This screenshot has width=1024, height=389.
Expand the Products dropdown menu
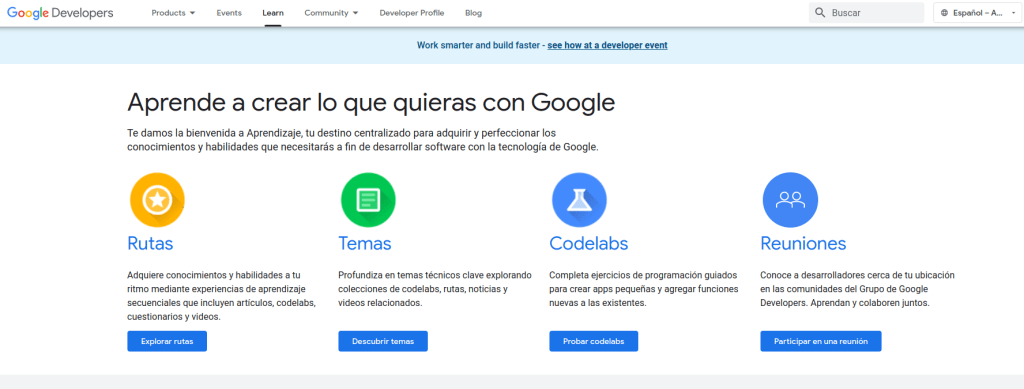(173, 13)
